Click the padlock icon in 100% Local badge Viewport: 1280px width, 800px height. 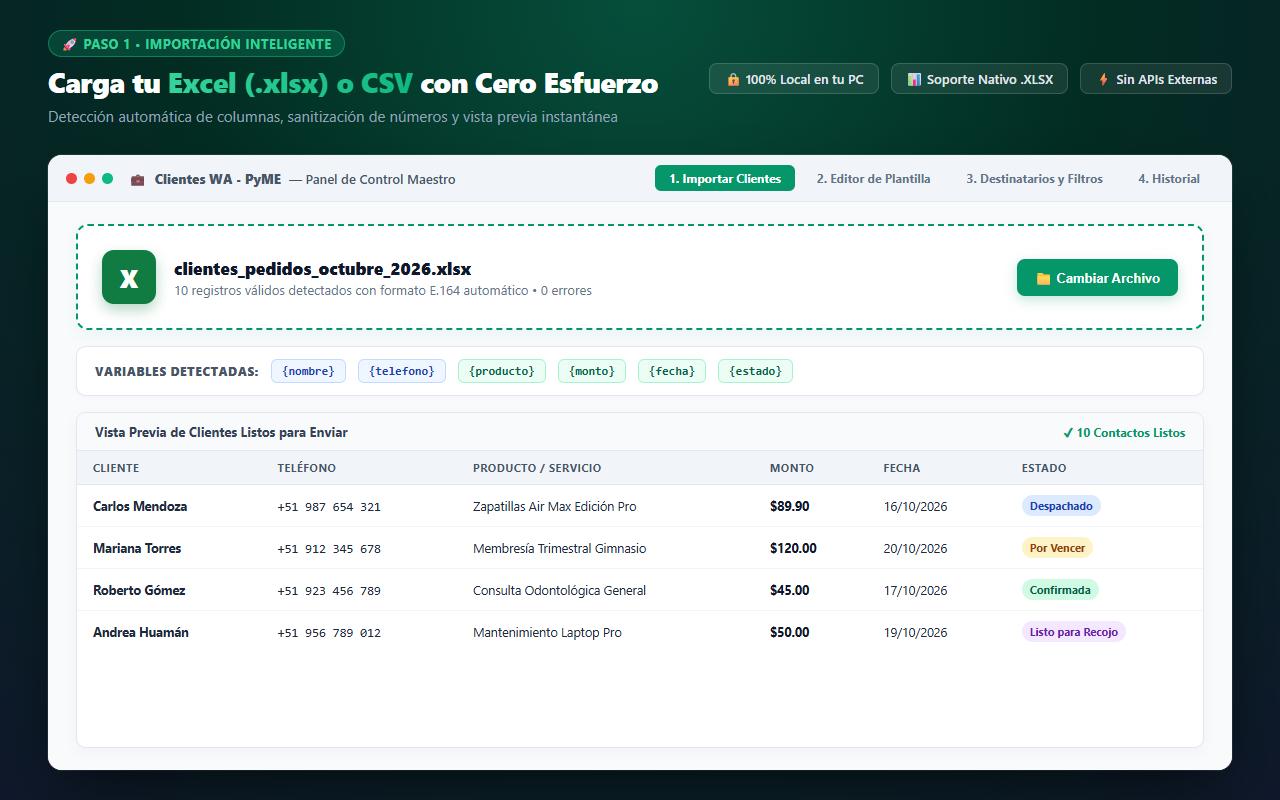coord(733,79)
